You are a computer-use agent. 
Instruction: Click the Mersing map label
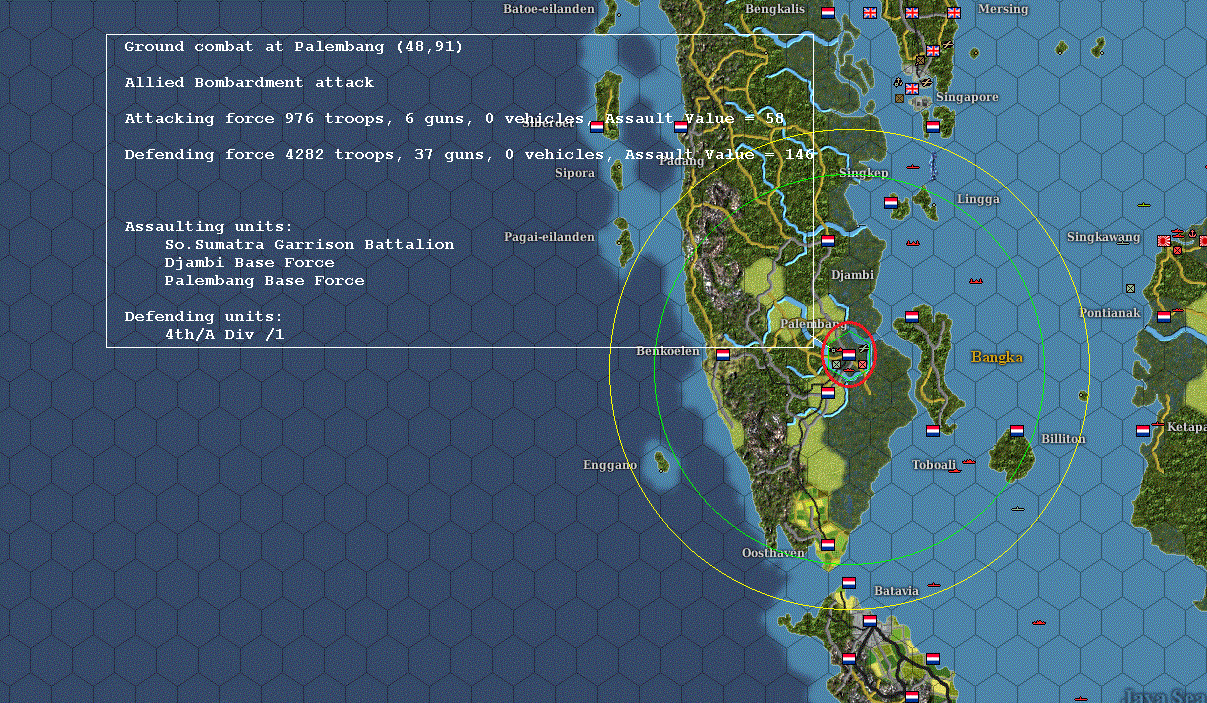click(x=1003, y=9)
